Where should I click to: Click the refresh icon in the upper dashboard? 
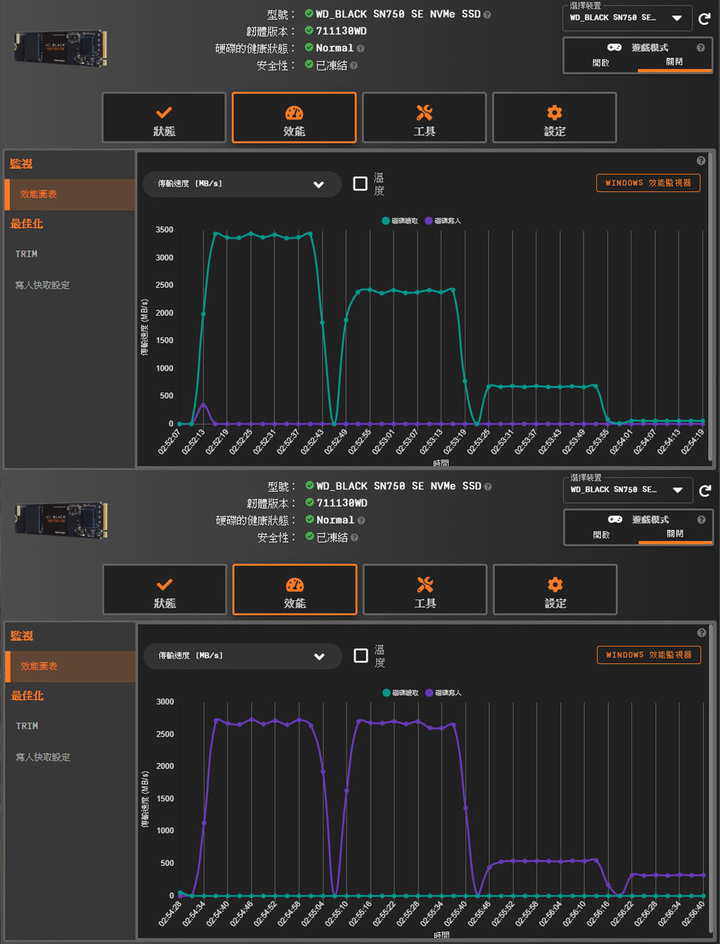(x=704, y=19)
